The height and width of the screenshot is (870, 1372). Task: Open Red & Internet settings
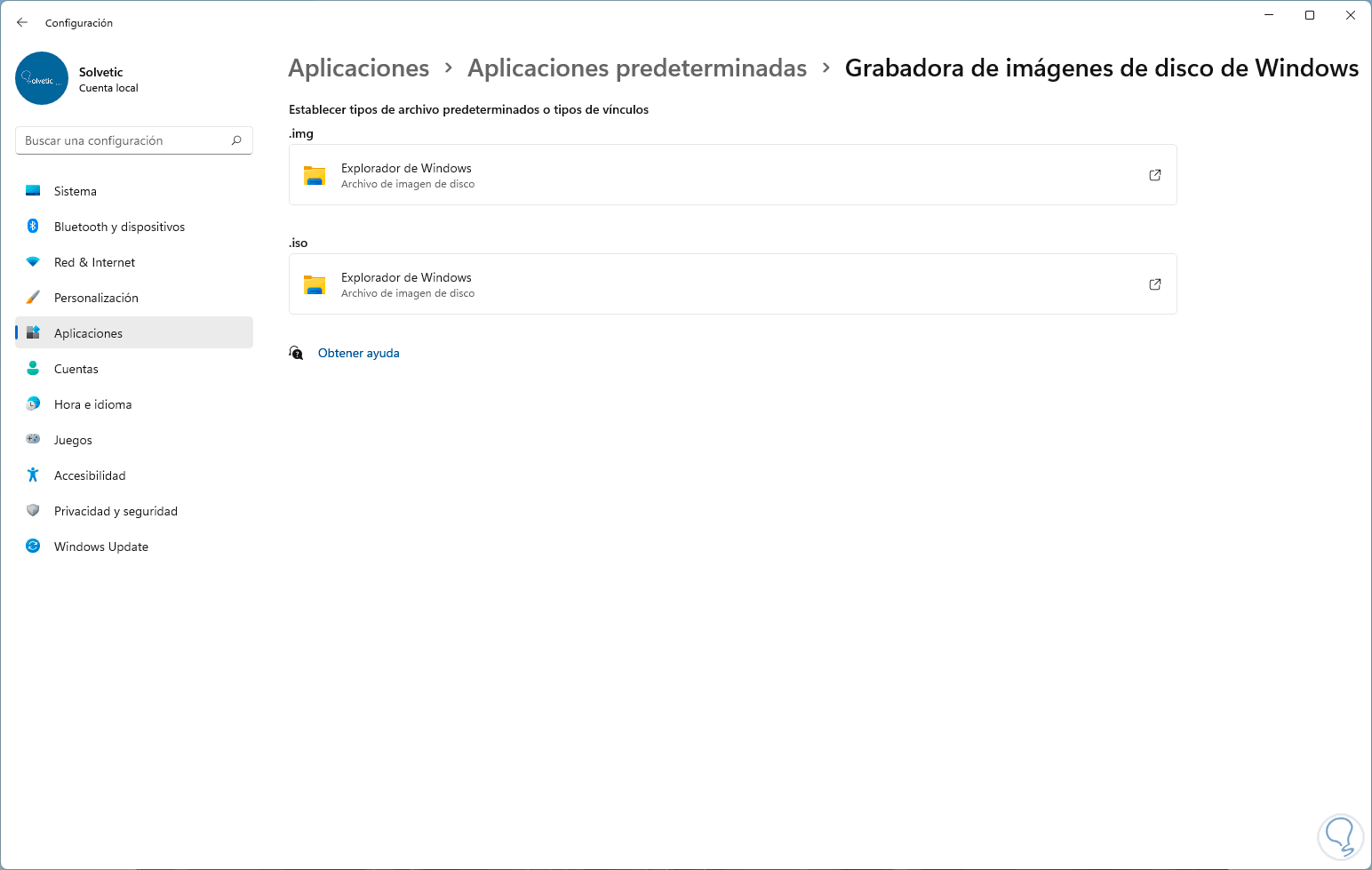pyautogui.click(x=134, y=262)
